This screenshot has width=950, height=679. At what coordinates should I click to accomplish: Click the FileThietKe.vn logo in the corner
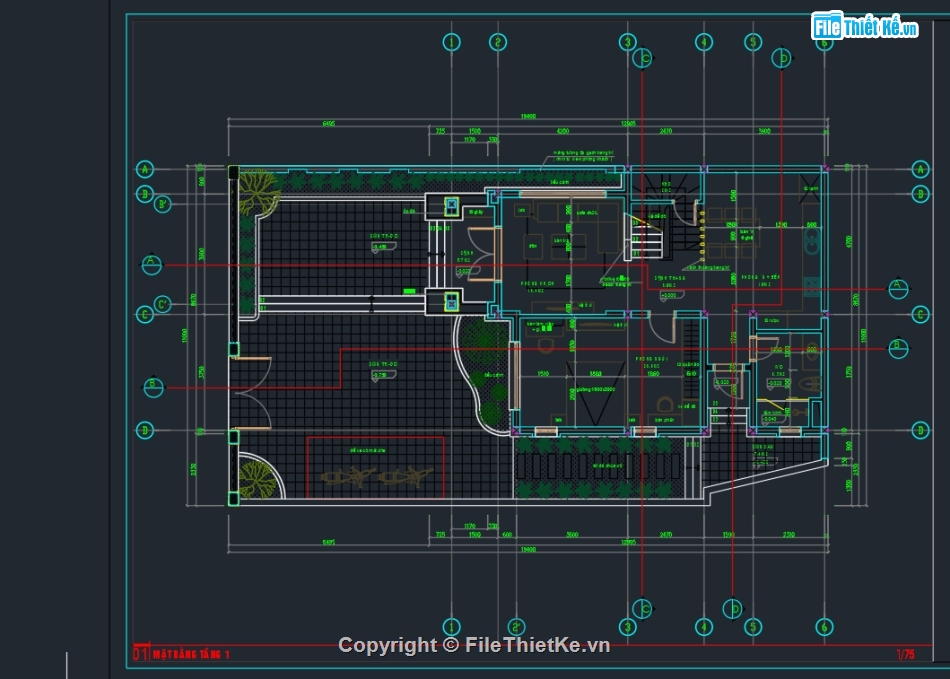click(865, 26)
